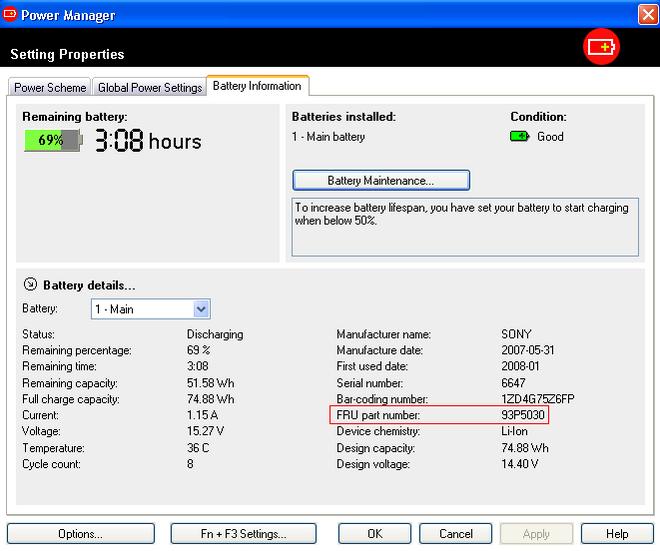Expand the Battery selection dropdown
Viewport: 660px width, 551px height.
pos(201,309)
